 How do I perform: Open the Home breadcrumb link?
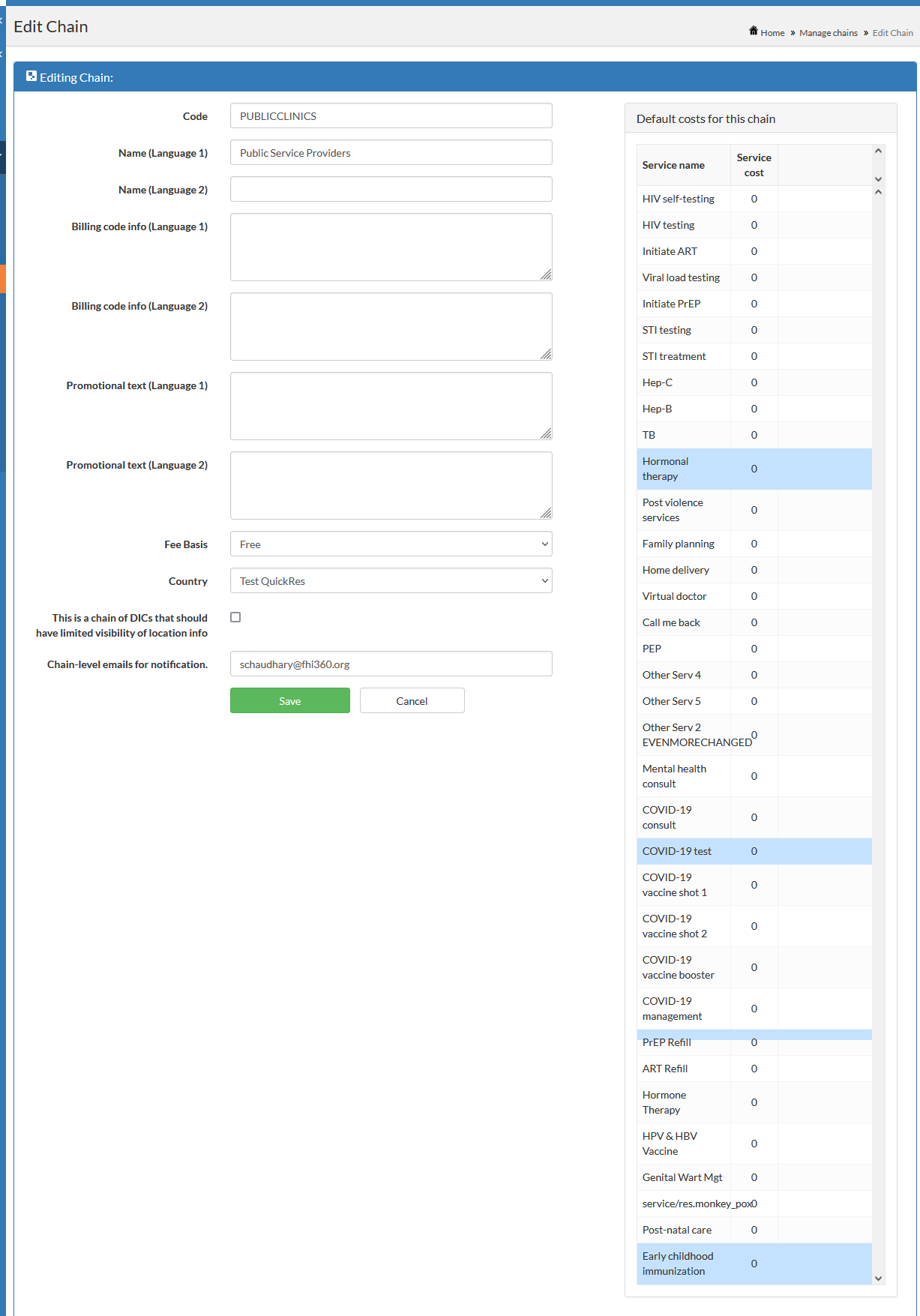[x=772, y=33]
